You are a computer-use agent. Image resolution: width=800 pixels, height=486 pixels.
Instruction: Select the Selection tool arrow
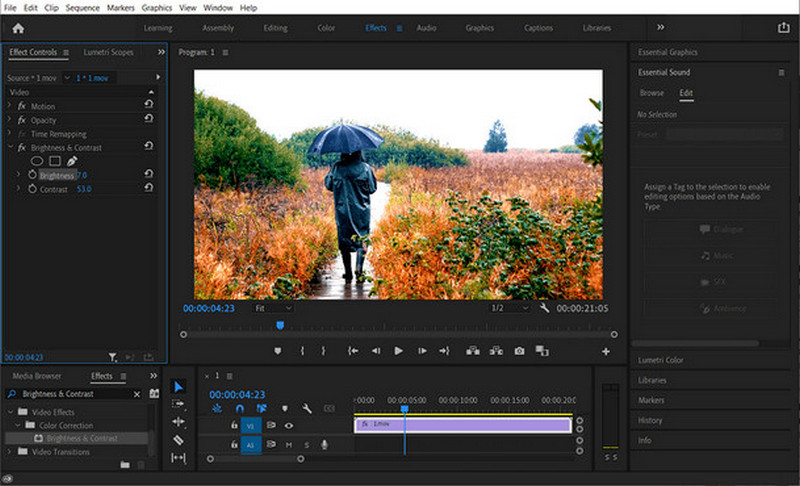[x=178, y=387]
